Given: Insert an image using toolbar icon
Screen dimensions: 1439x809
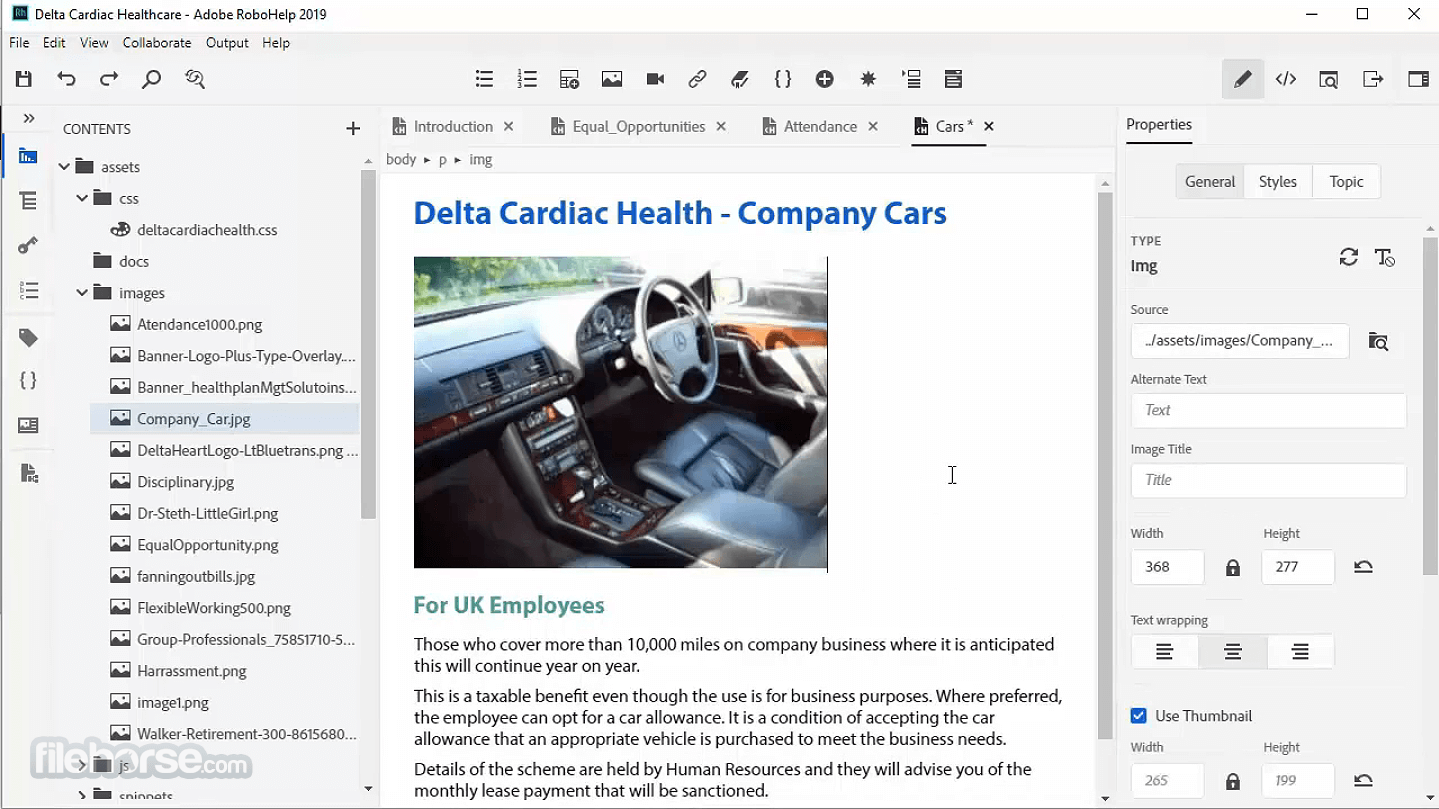Looking at the screenshot, I should tap(612, 79).
